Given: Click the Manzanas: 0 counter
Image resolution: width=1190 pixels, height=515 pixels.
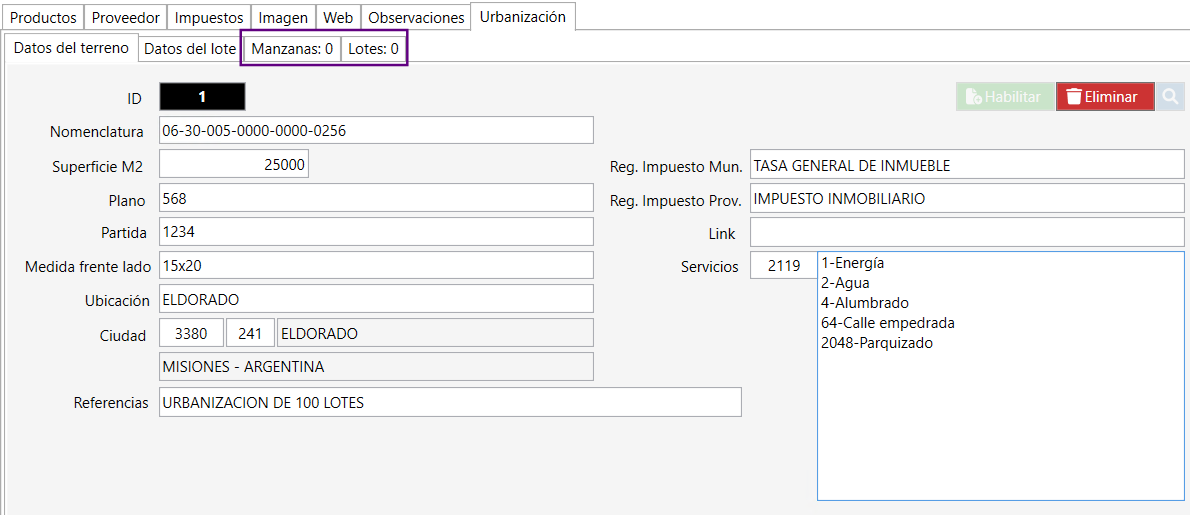Looking at the screenshot, I should pyautogui.click(x=292, y=48).
